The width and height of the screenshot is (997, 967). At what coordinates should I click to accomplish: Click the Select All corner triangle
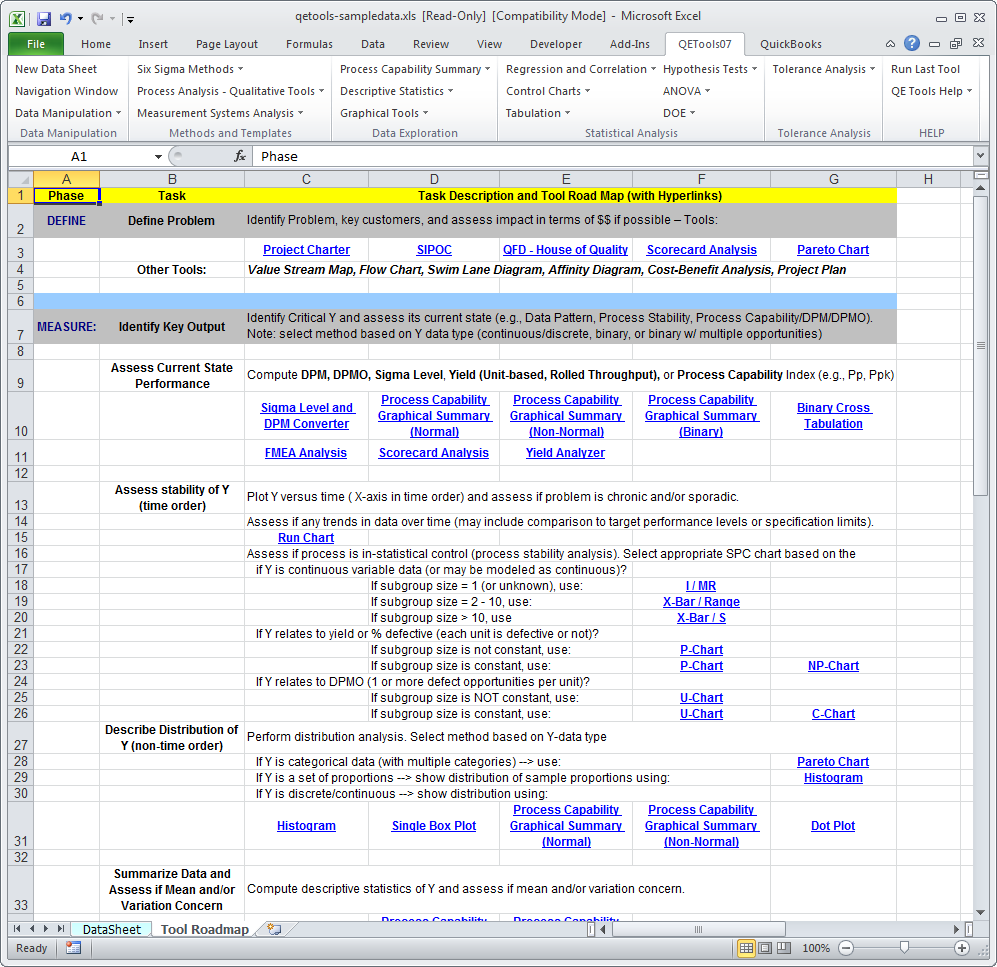pos(21,179)
